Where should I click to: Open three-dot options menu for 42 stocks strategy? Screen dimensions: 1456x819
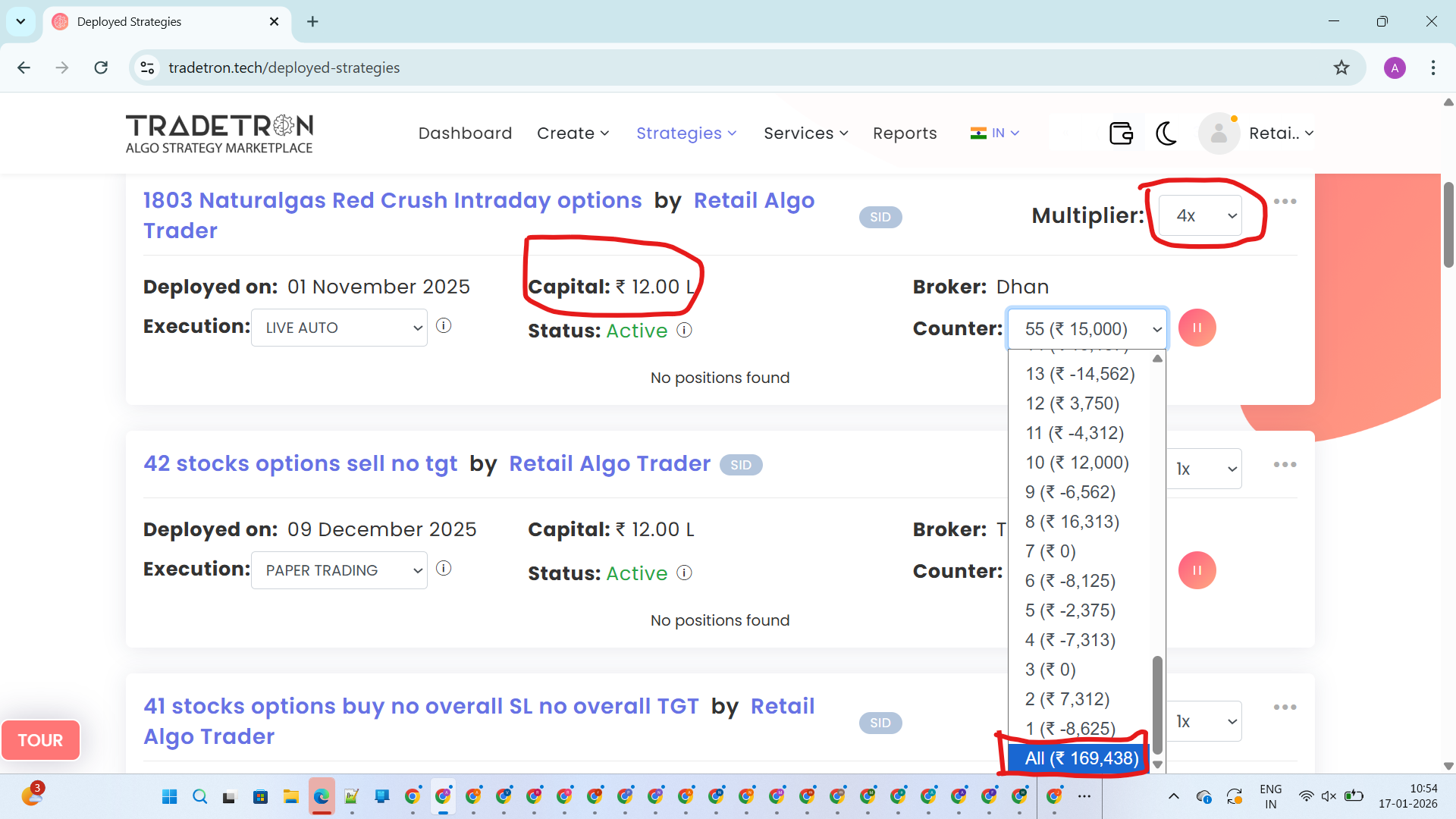(1286, 464)
